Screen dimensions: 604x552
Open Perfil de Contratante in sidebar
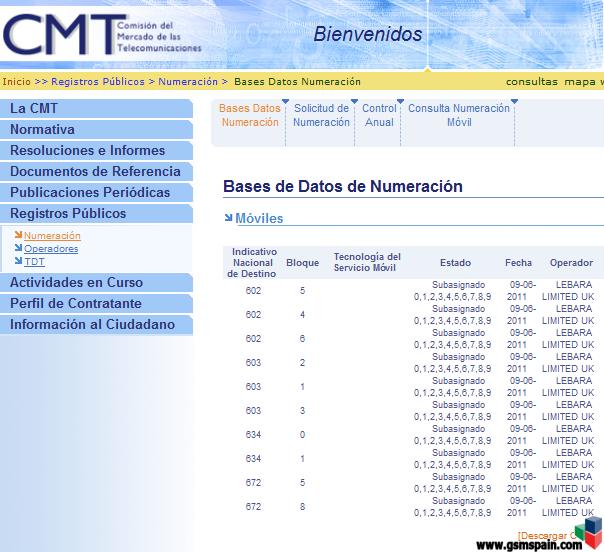96,303
